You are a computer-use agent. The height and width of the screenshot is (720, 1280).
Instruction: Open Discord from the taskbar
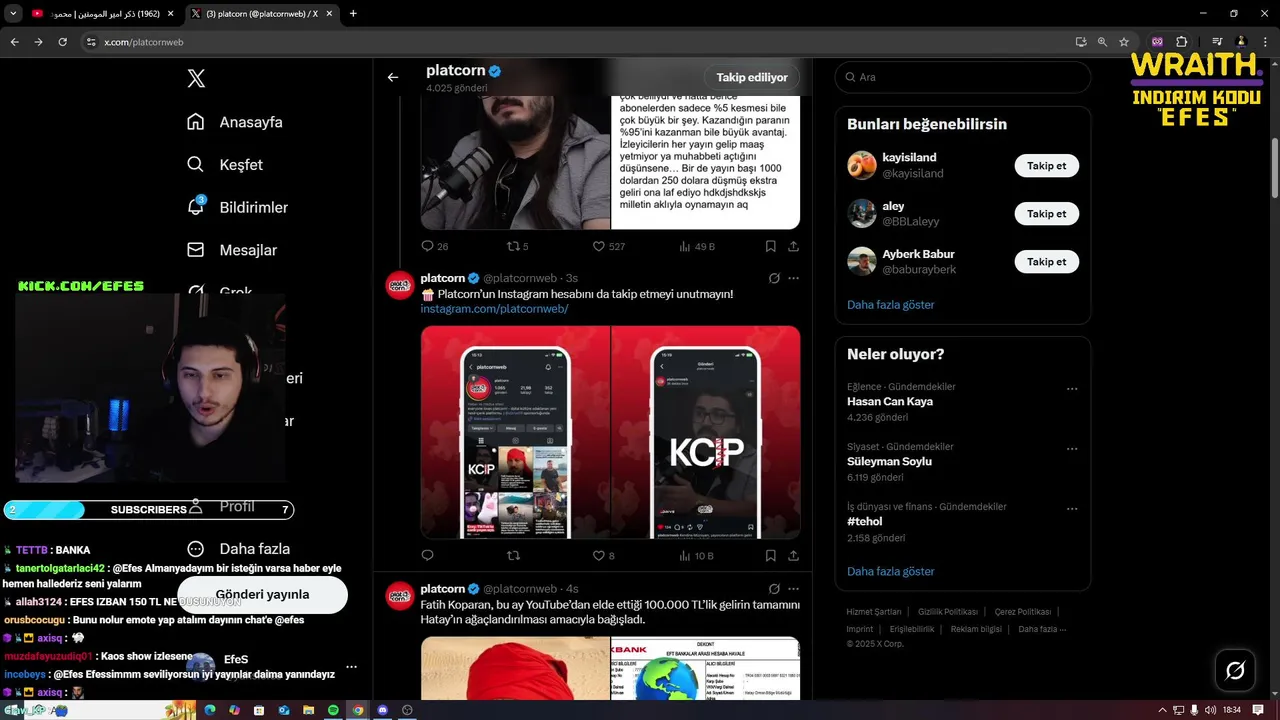point(382,710)
